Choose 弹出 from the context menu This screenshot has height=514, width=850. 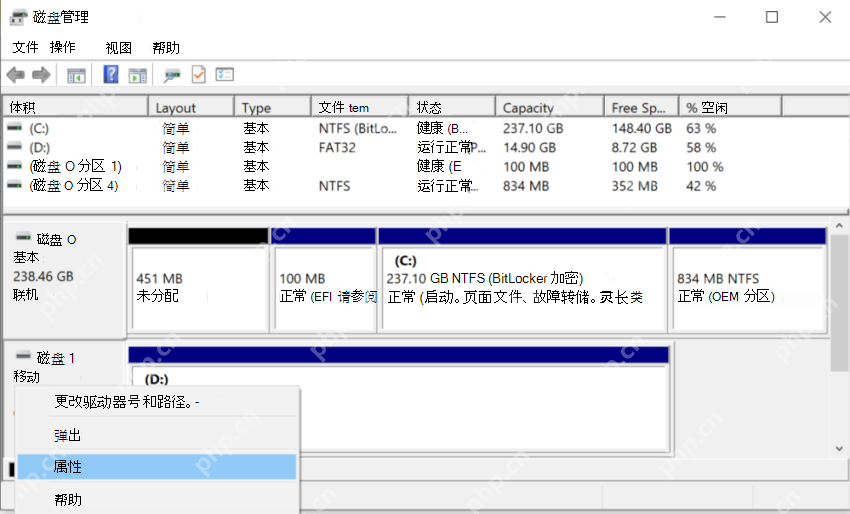coord(157,435)
